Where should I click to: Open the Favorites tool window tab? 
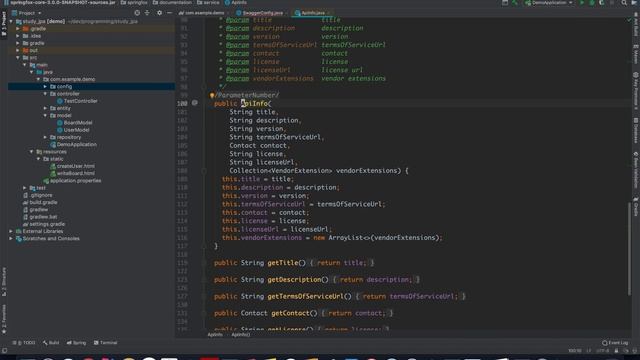4,319
